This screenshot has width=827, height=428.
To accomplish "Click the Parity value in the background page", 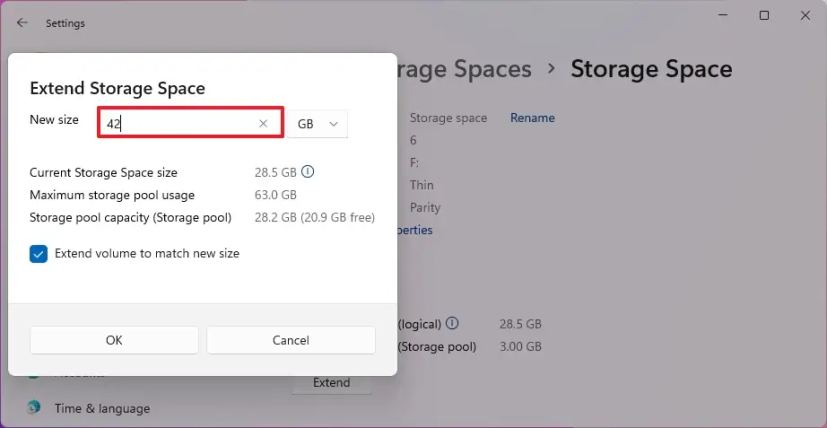I will [x=425, y=207].
